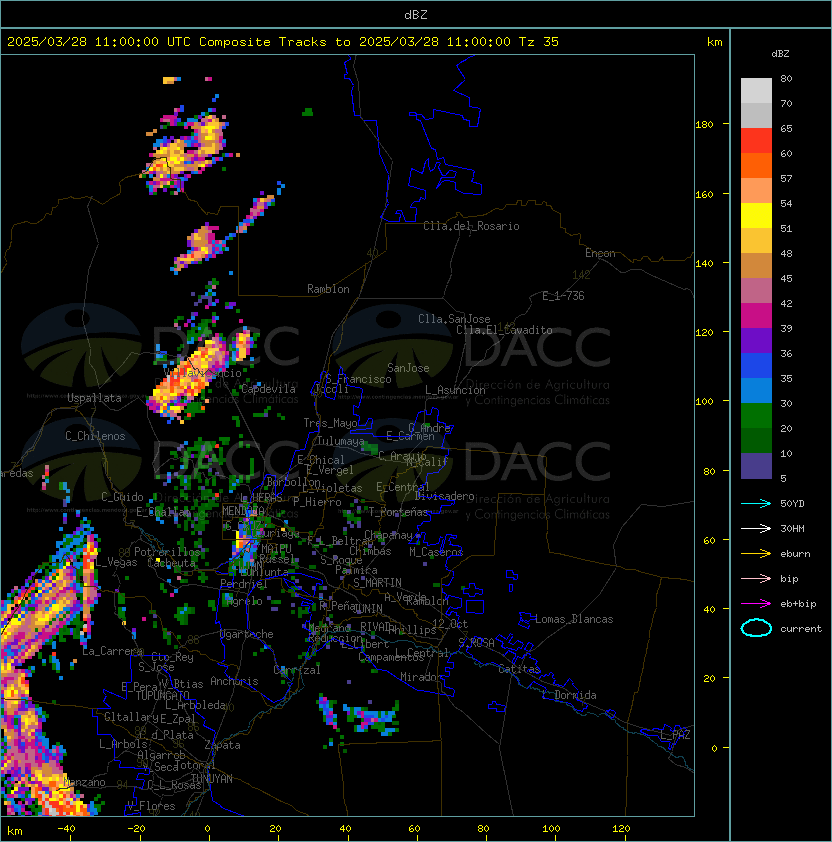The width and height of the screenshot is (832, 842).
Task: Click the Clla.SanJose map label
Action: coord(454,319)
